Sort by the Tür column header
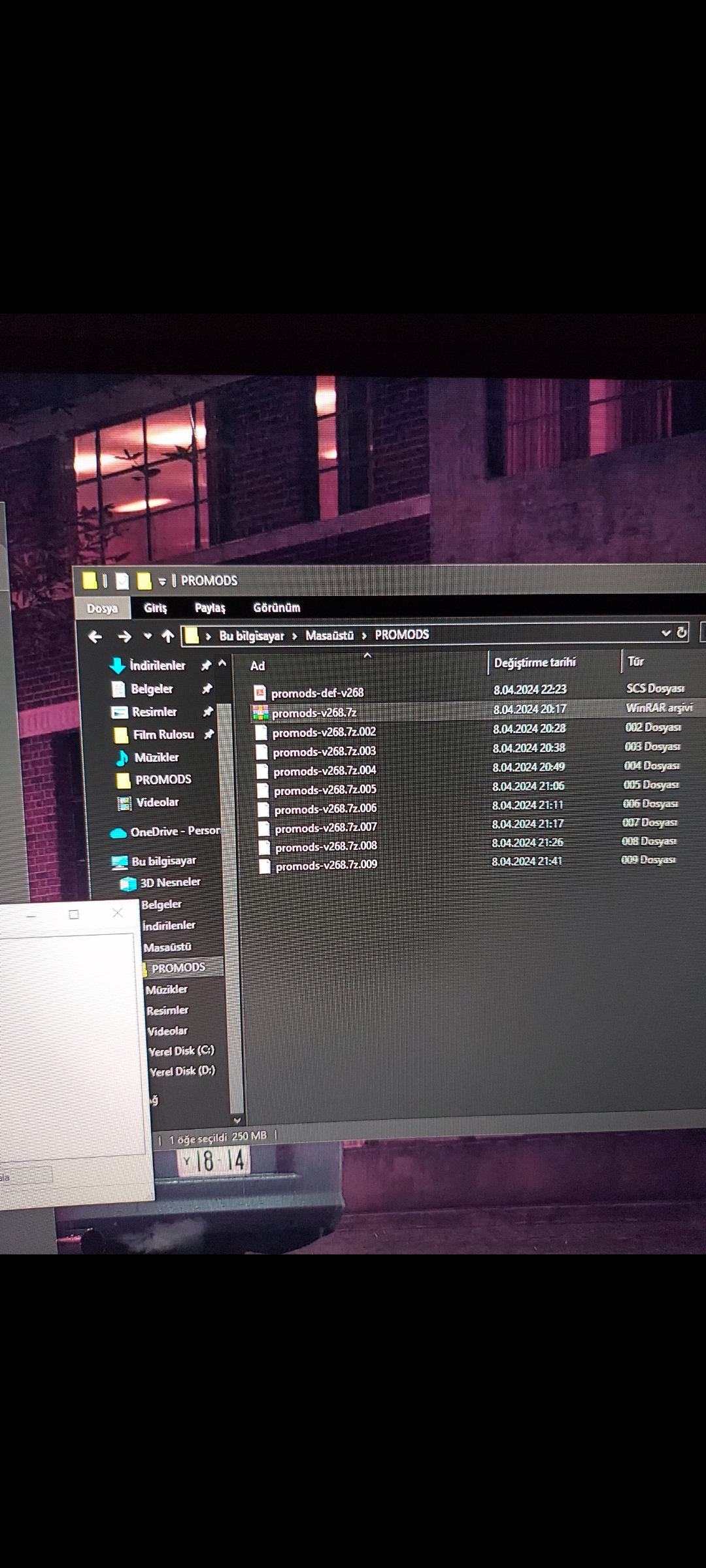Screen dimensions: 706x1568 (x=635, y=661)
